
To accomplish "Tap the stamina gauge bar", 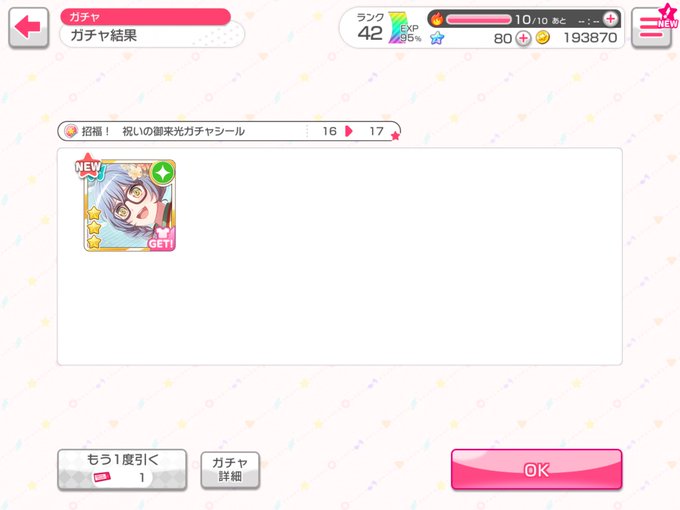I will coord(479,19).
